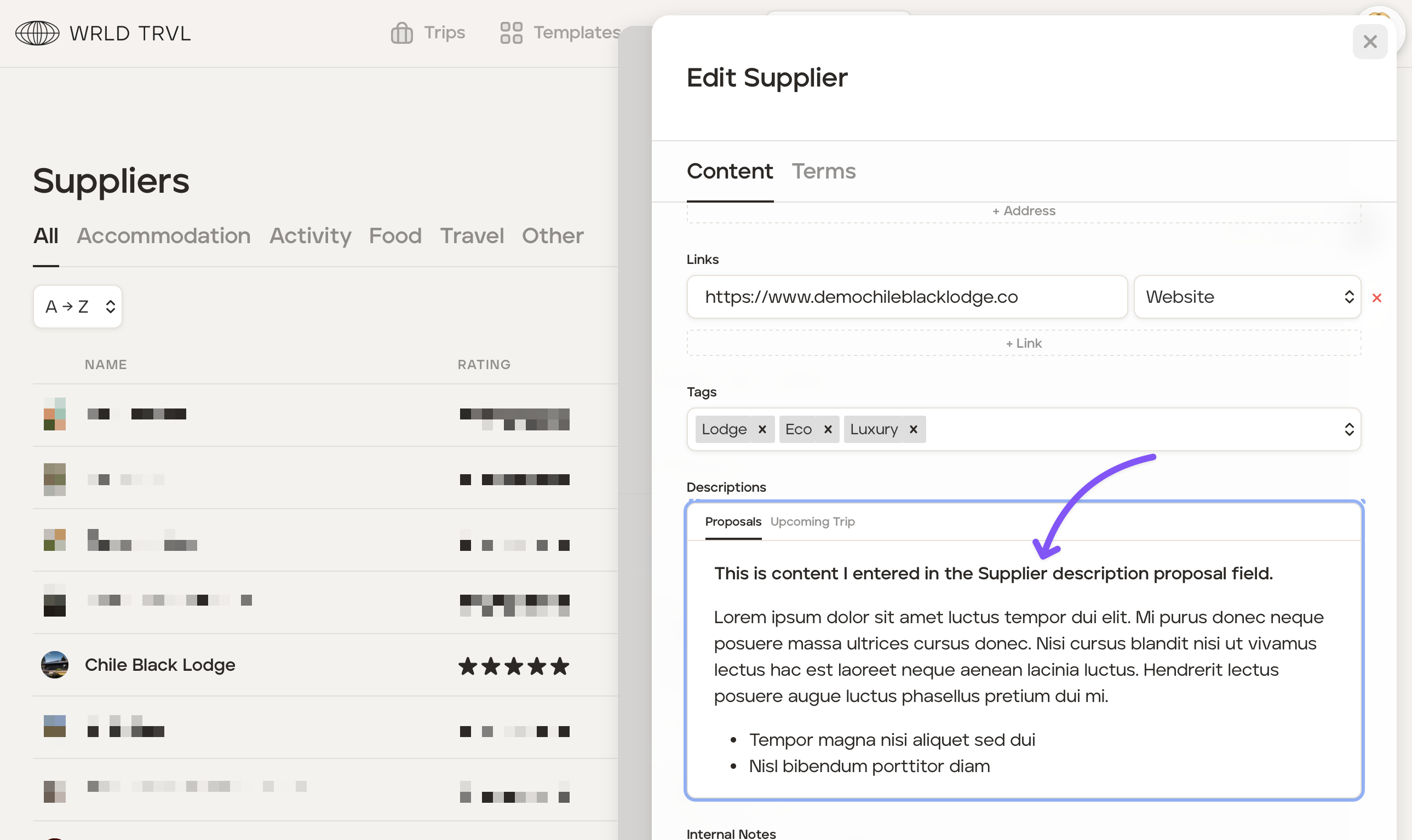1412x840 pixels.
Task: Filter suppliers by Food
Action: [x=395, y=235]
